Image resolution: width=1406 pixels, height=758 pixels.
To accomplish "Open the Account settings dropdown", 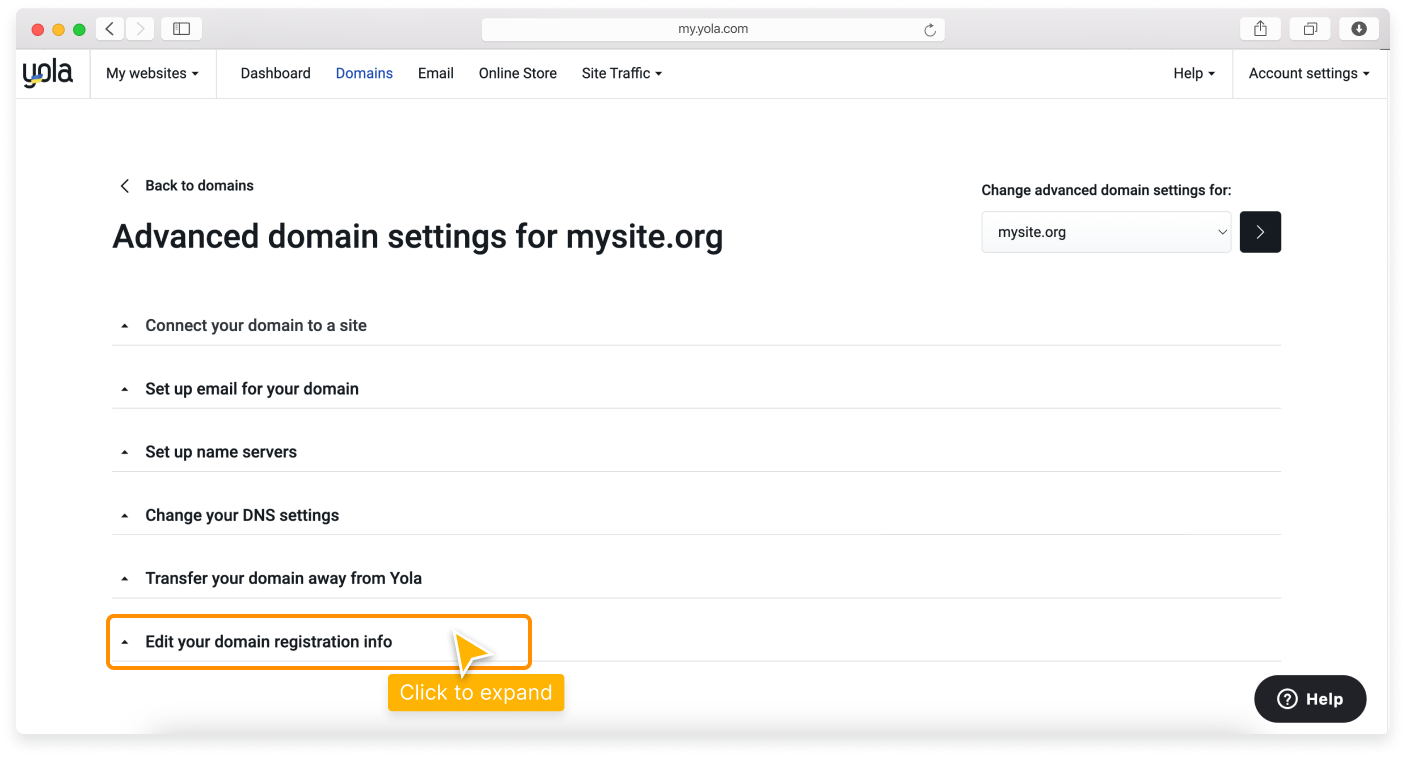I will pos(1308,73).
